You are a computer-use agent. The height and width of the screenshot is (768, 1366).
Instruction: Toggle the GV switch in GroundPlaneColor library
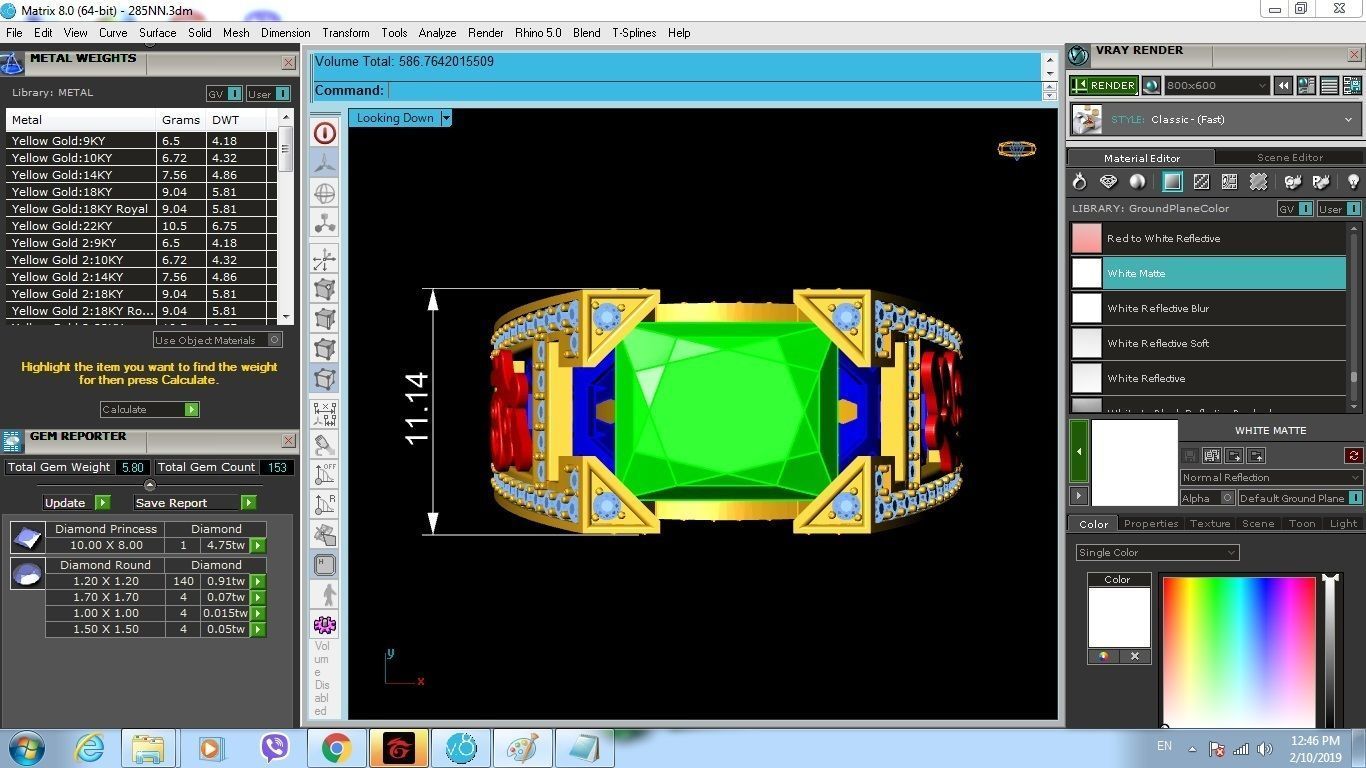tap(1295, 209)
